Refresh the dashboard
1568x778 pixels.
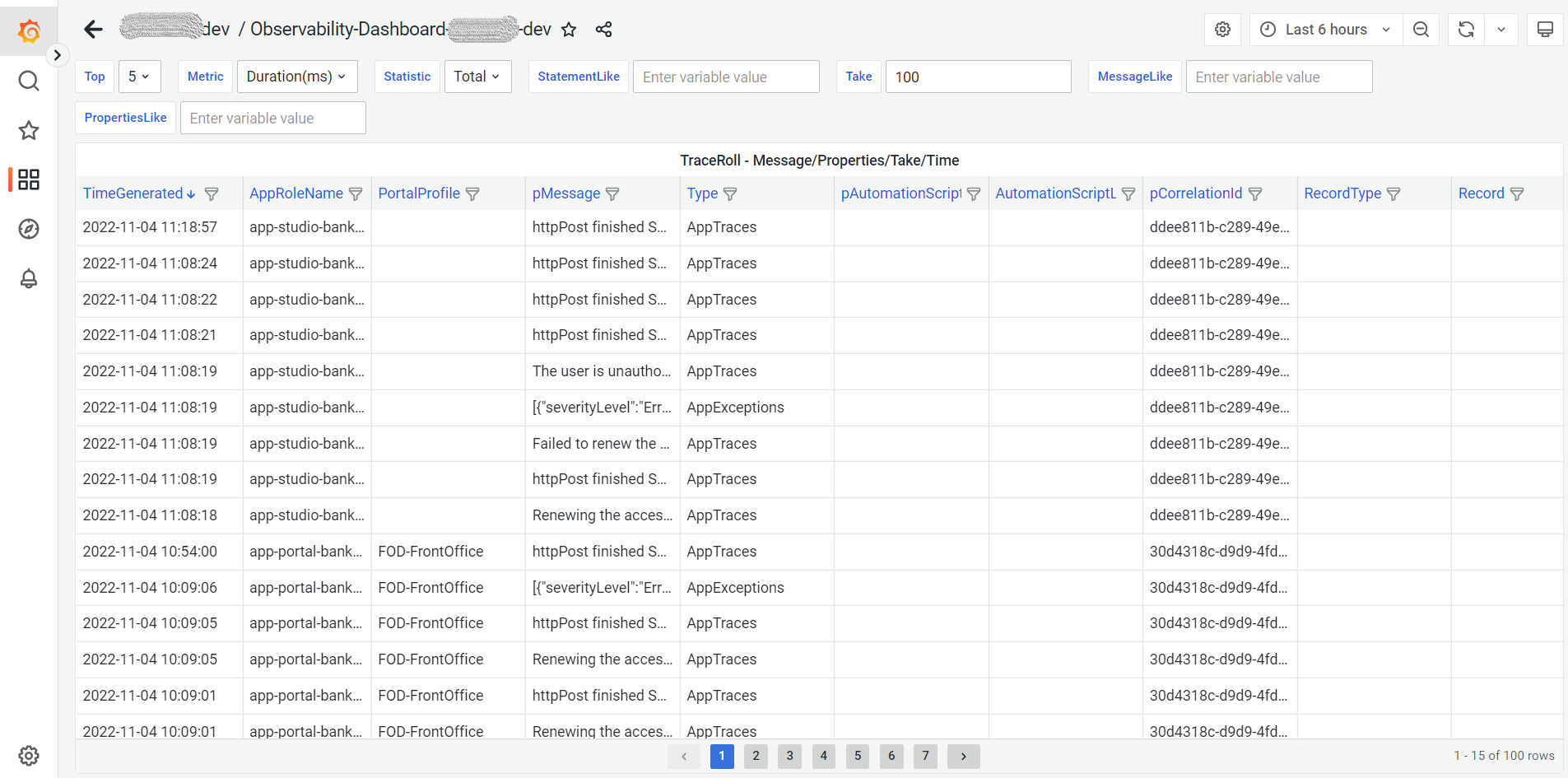[1466, 30]
